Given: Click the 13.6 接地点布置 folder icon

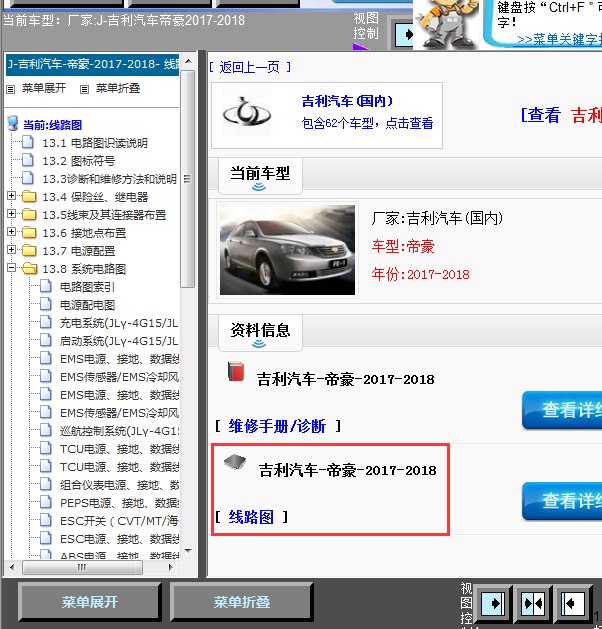Looking at the screenshot, I should [x=29, y=233].
